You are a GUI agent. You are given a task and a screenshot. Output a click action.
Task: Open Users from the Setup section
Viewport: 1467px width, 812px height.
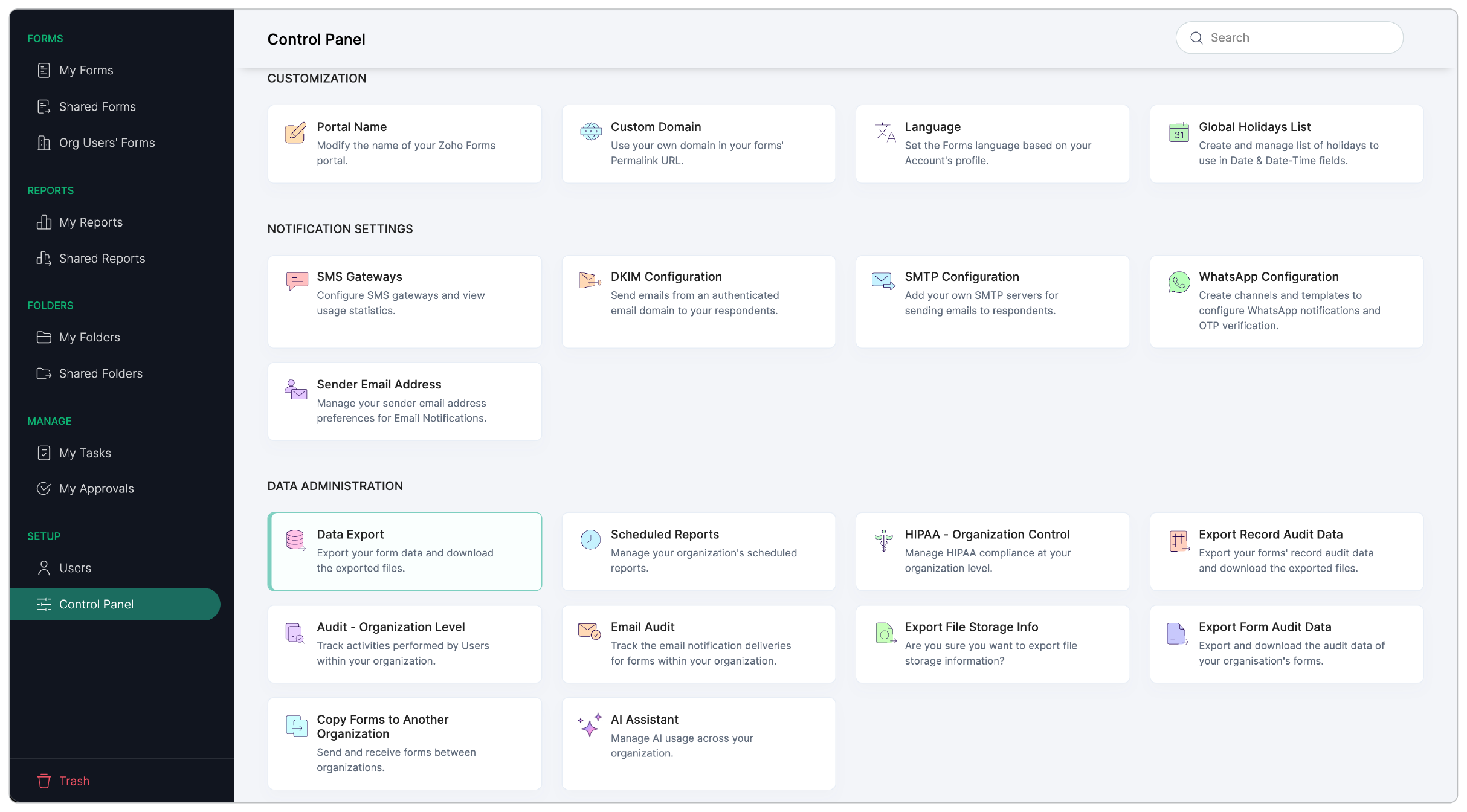coord(75,568)
